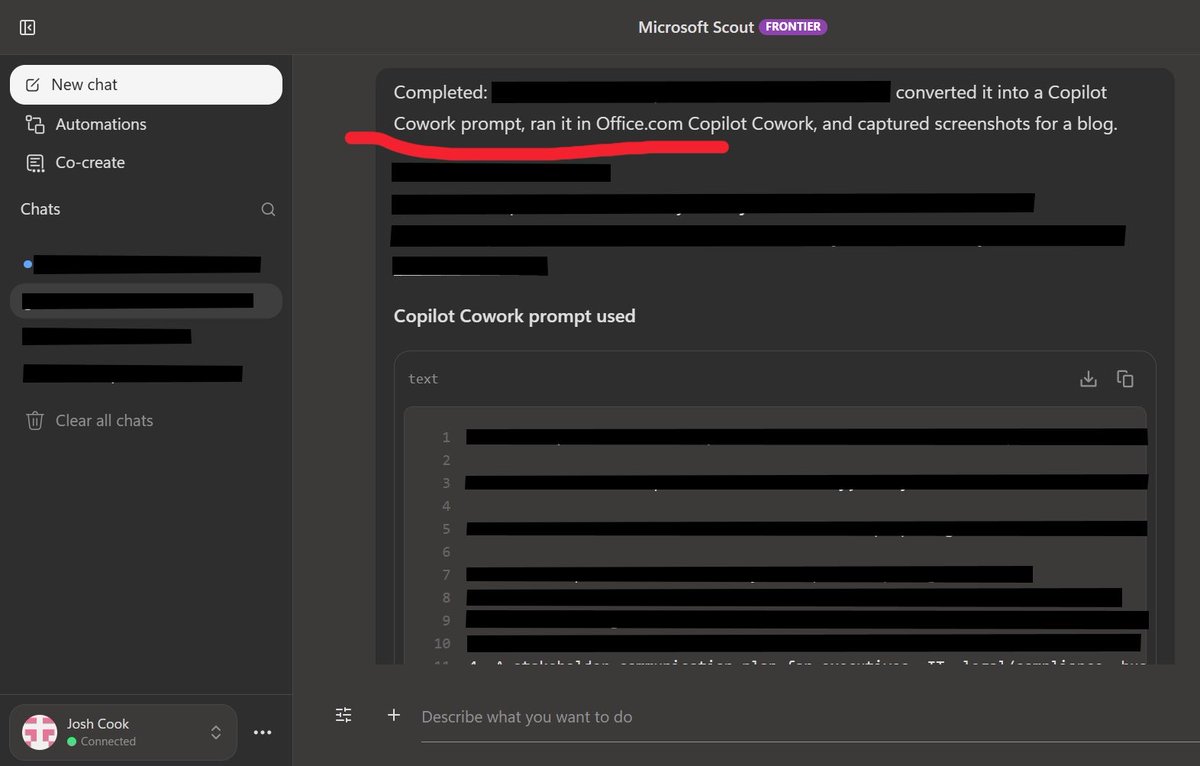Open the settings sliders icon by input
Screen dimensions: 1200x766
point(344,715)
